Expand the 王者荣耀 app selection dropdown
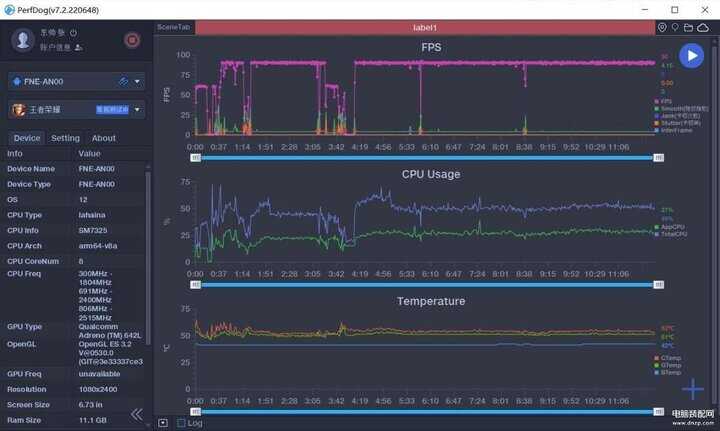This screenshot has height=431, width=720. click(x=137, y=109)
